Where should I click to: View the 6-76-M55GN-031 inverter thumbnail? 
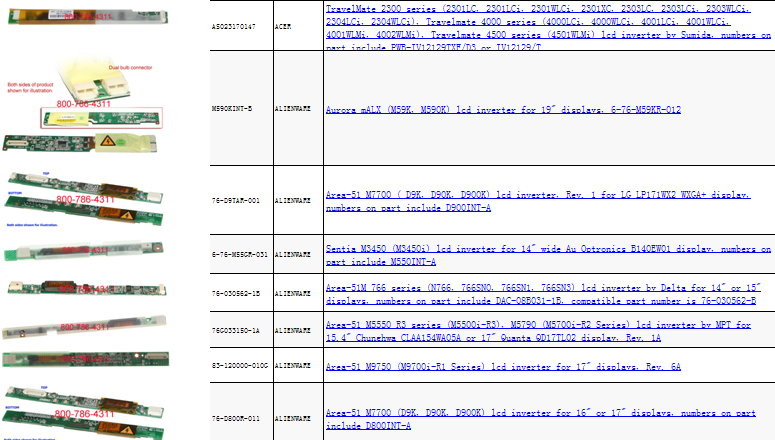pyautogui.click(x=84, y=250)
